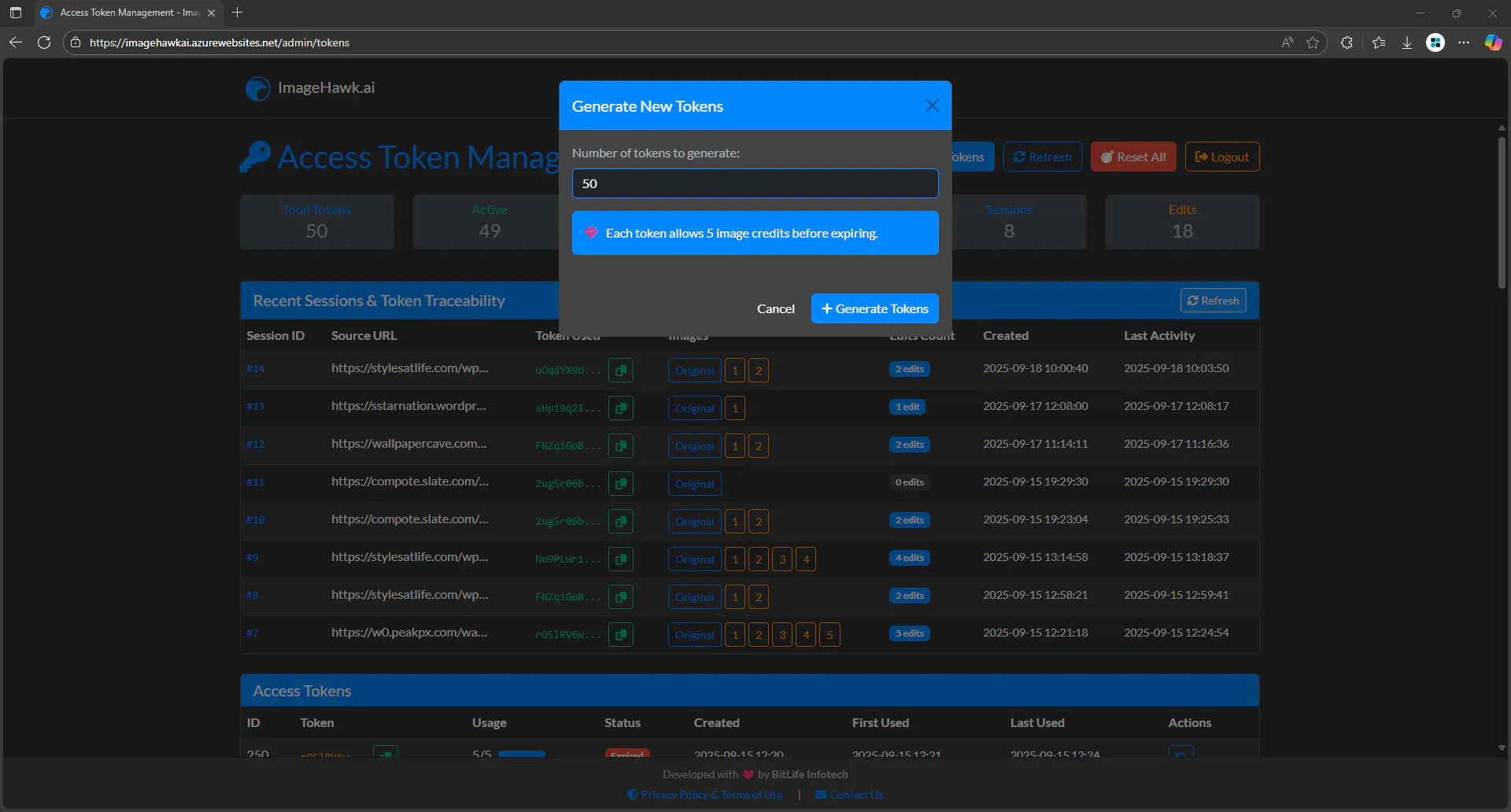Copy token for session #13
1511x812 pixels.
pos(621,408)
